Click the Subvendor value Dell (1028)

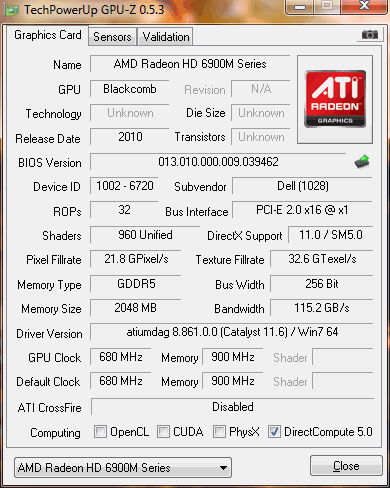tap(303, 186)
